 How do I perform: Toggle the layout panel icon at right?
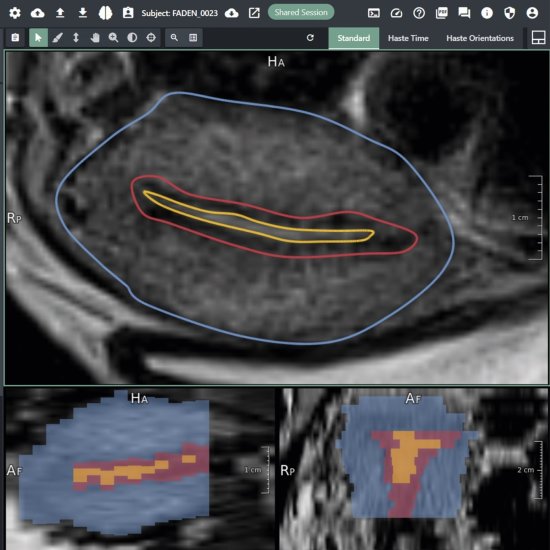click(538, 38)
